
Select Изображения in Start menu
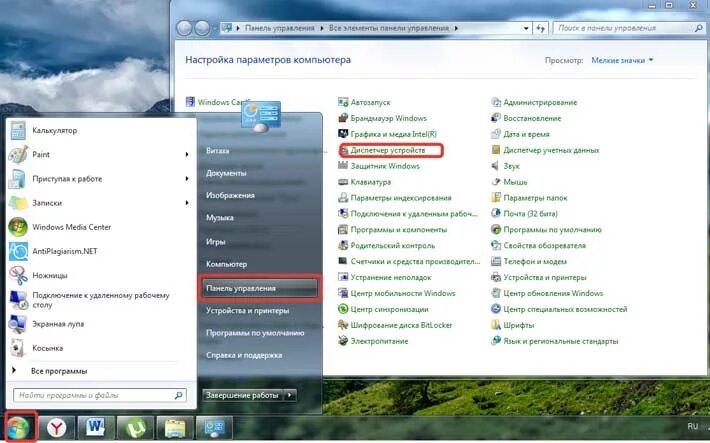tap(230, 195)
